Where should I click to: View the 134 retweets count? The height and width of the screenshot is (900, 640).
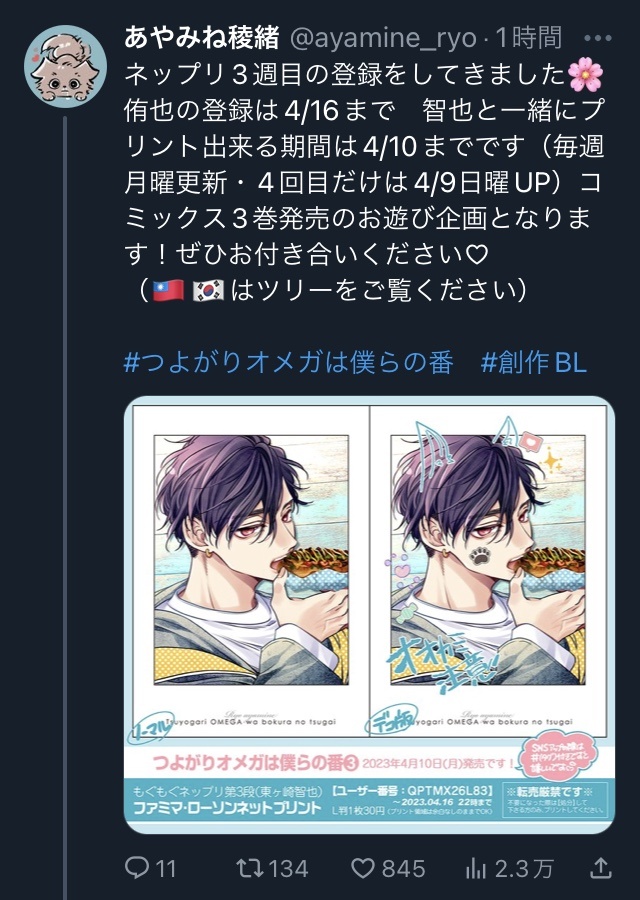pyautogui.click(x=287, y=868)
